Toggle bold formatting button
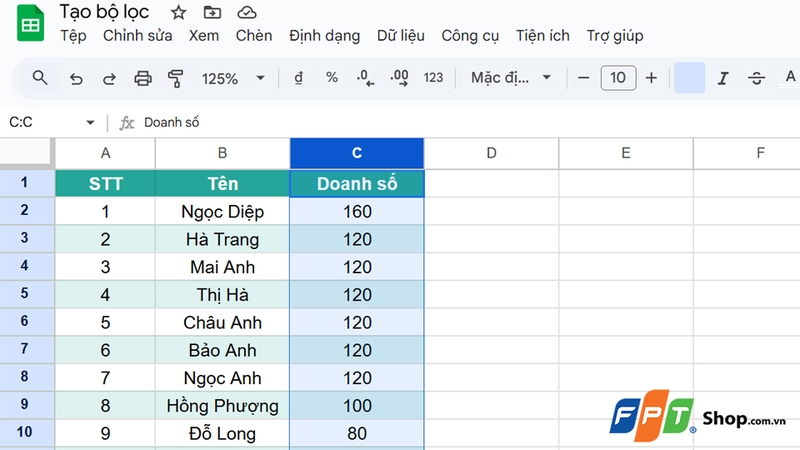 pyautogui.click(x=689, y=78)
